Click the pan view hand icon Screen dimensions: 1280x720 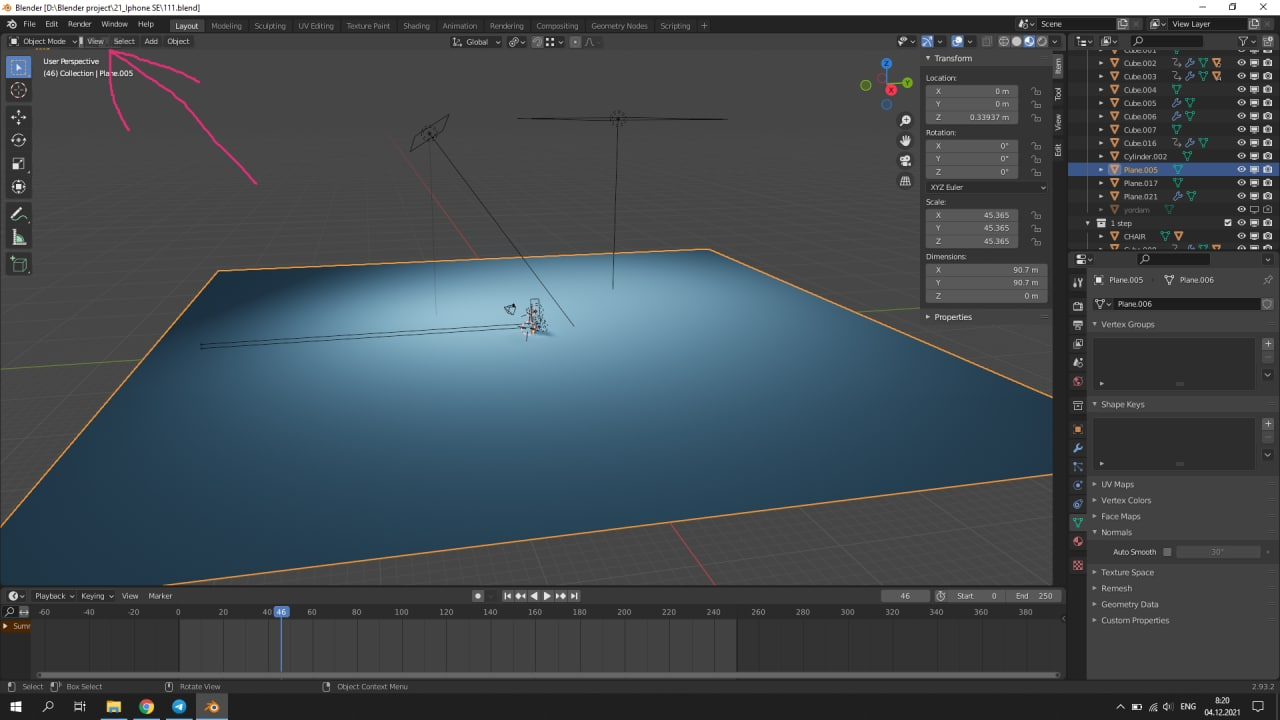pos(905,140)
